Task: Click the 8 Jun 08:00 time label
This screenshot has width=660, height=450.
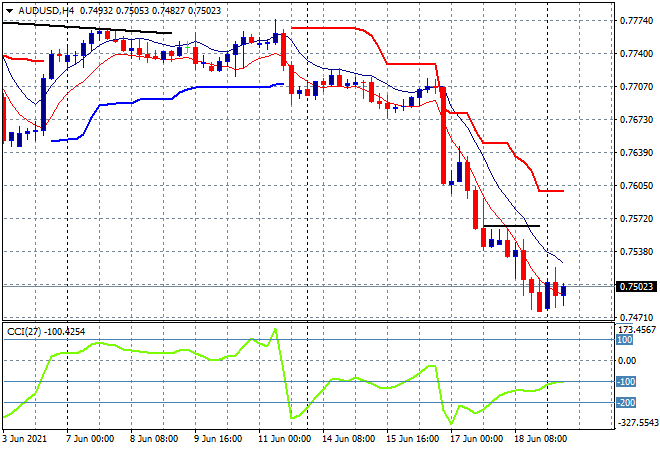Action: pyautogui.click(x=154, y=439)
